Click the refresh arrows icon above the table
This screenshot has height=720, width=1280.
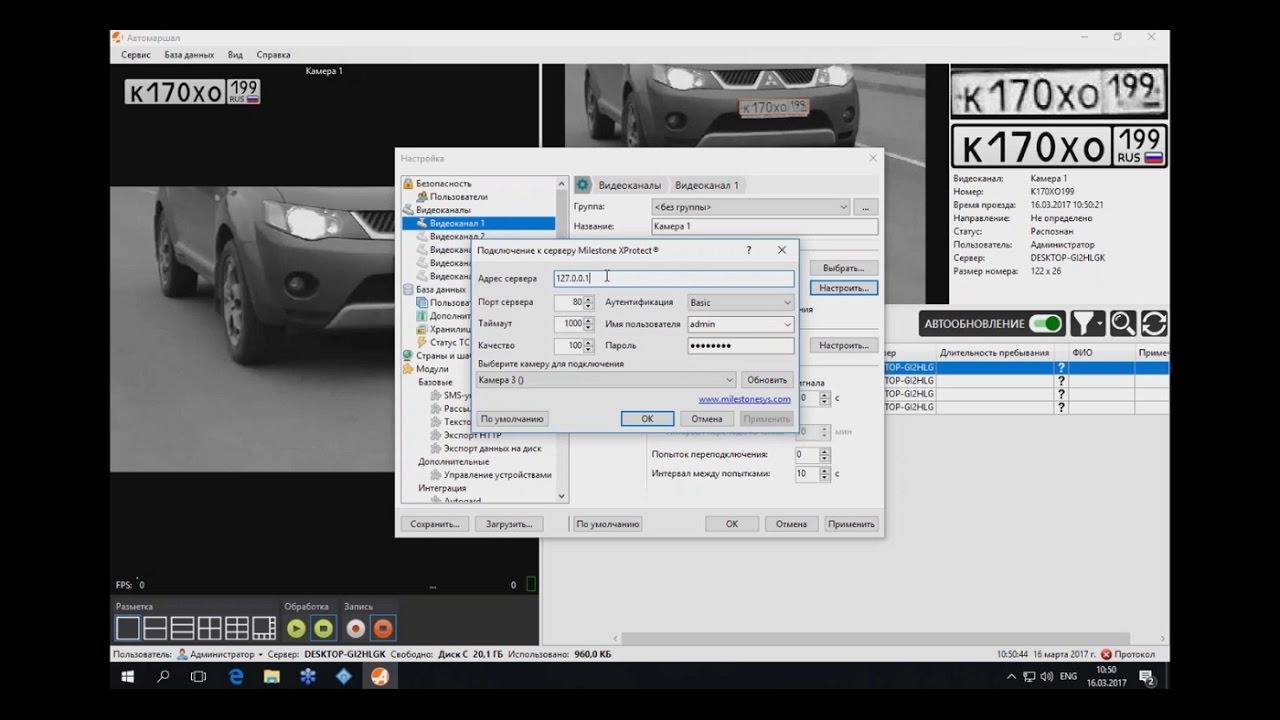[1153, 324]
